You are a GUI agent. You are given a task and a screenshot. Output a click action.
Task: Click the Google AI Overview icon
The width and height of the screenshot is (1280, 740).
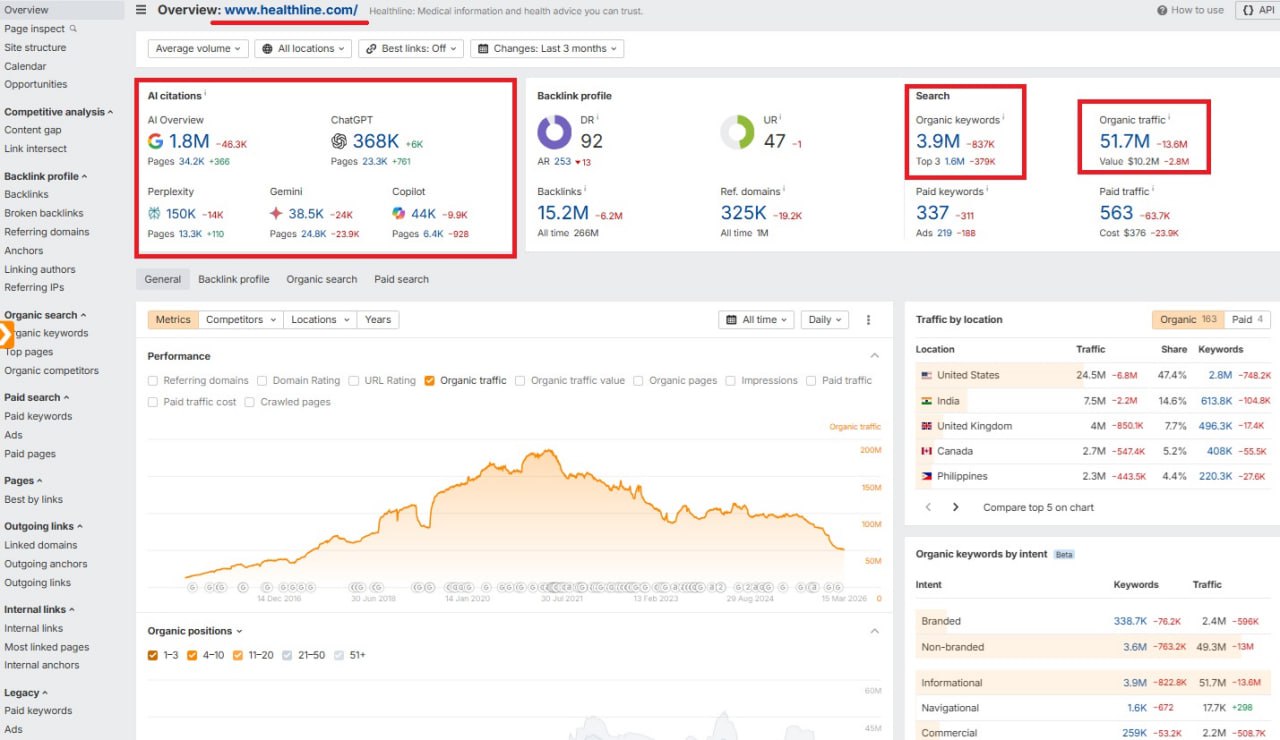coord(155,142)
